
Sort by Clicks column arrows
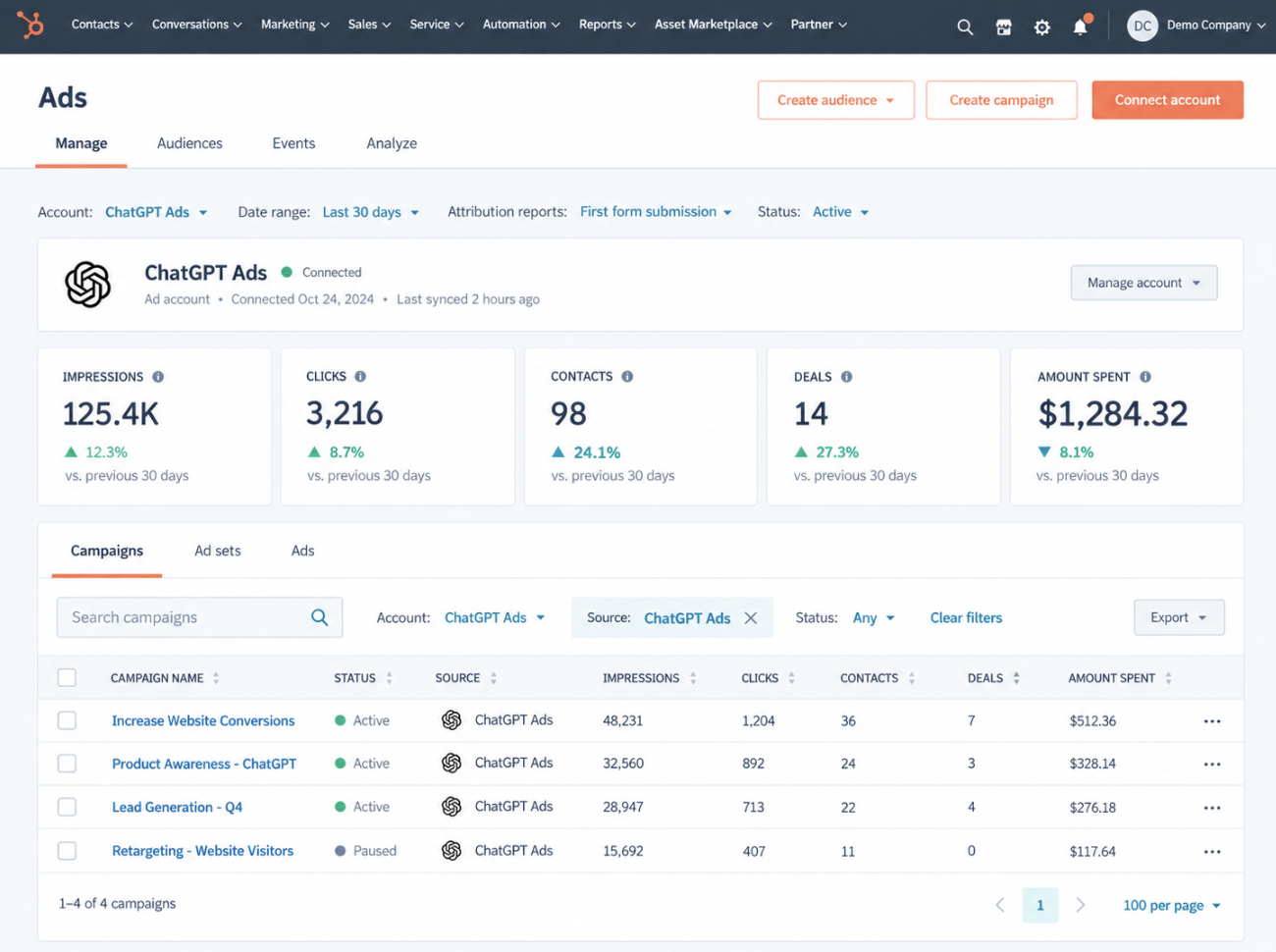tap(791, 678)
